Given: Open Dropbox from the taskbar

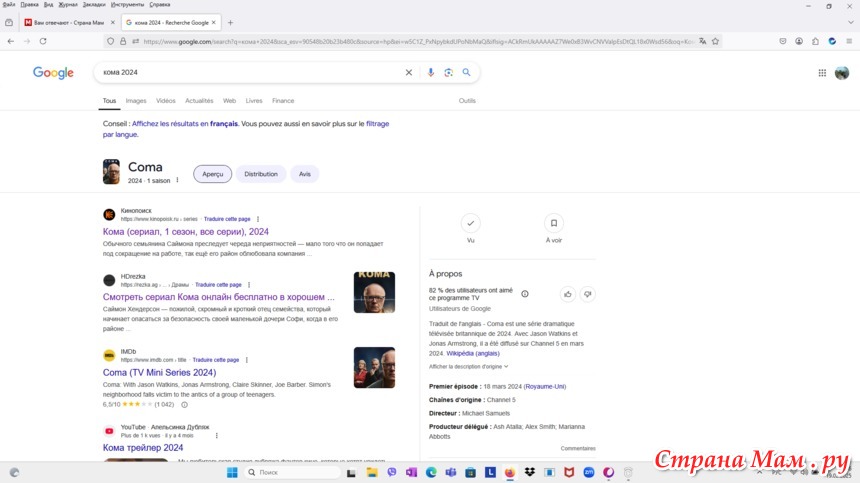Looking at the screenshot, I should [x=530, y=472].
